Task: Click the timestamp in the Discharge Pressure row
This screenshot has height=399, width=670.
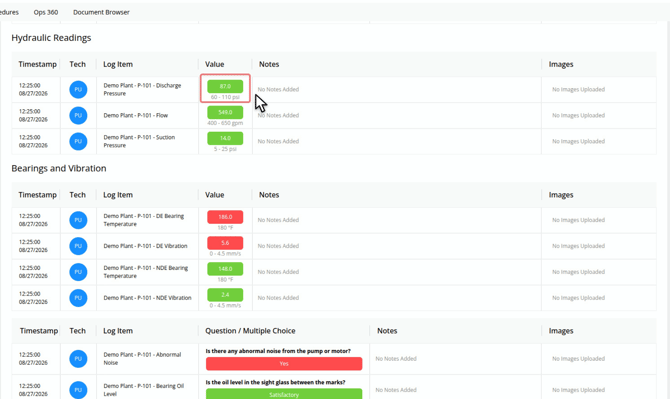Action: 33,89
